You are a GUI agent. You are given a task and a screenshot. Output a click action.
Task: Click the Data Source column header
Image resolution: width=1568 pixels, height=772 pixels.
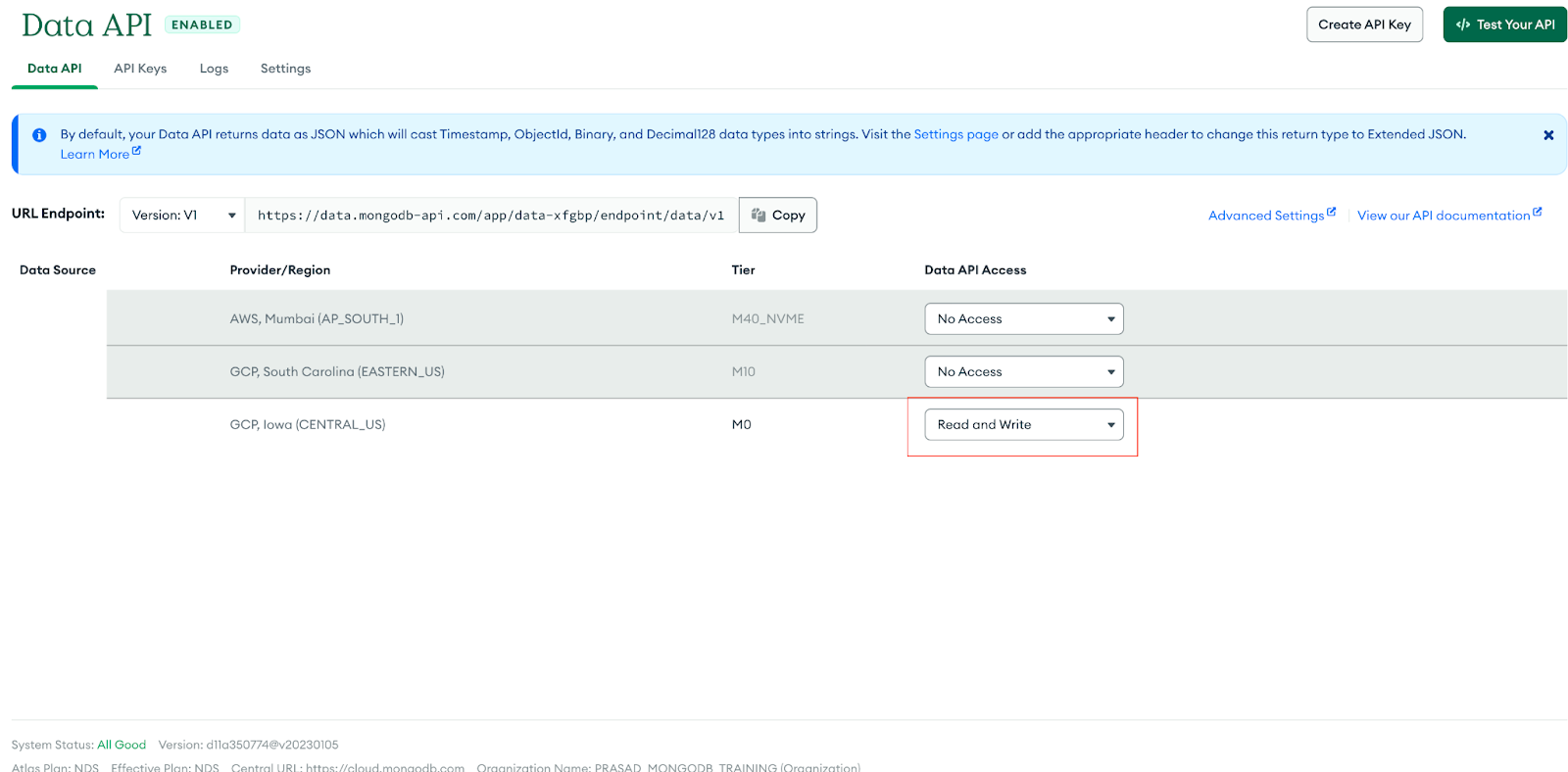coord(58,269)
